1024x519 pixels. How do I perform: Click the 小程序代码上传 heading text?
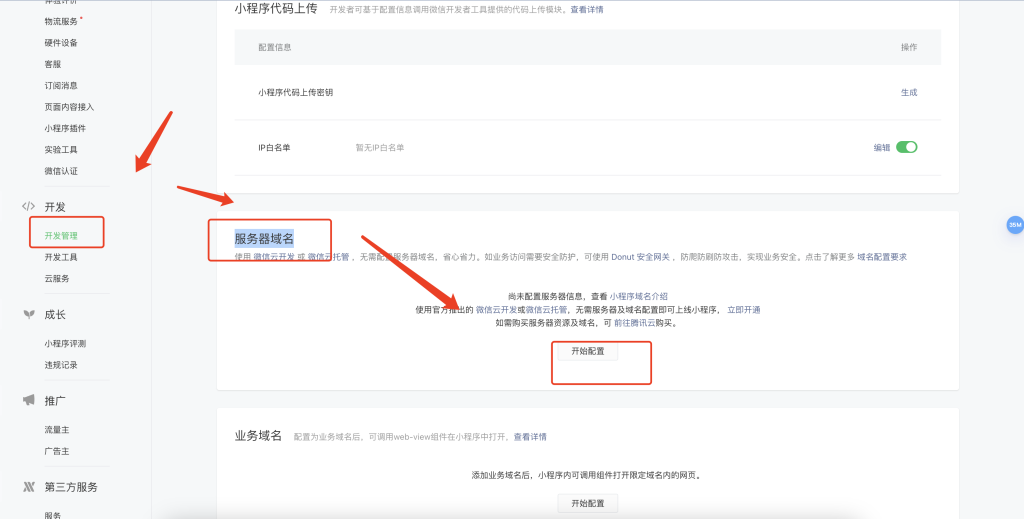(276, 8)
